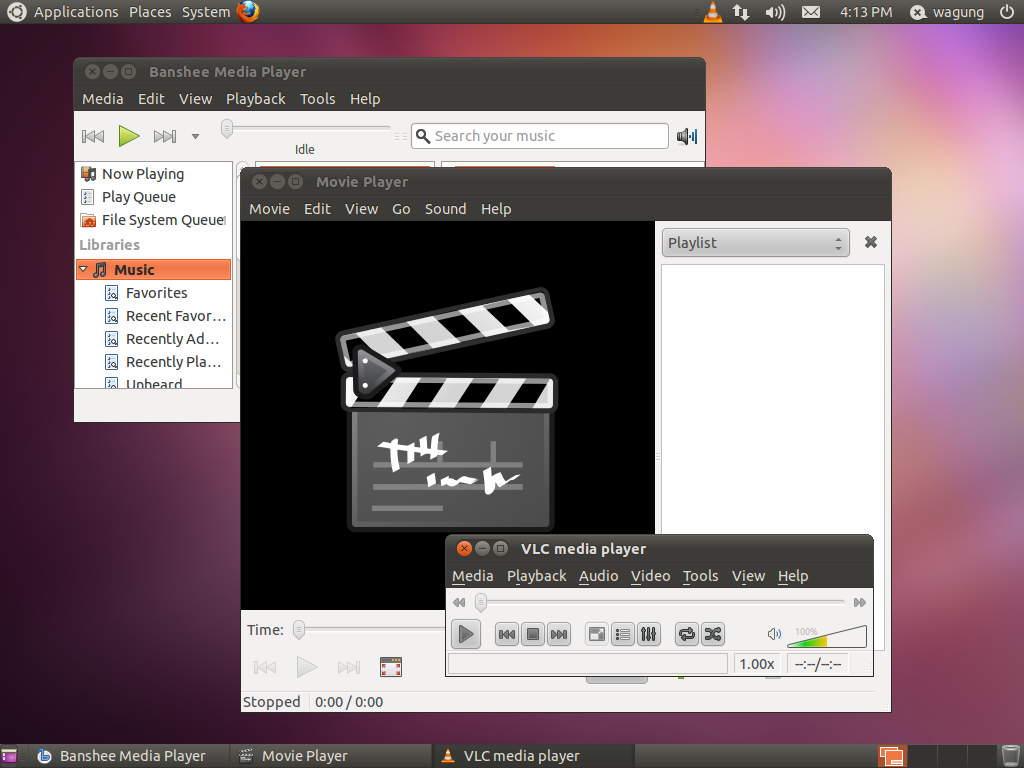Open VLC Playback menu
The width and height of the screenshot is (1024, 768).
coord(537,576)
